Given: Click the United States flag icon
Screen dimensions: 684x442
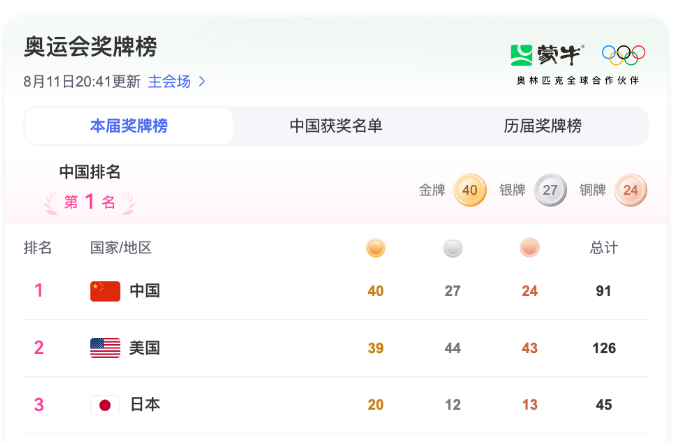Looking at the screenshot, I should 105,348.
